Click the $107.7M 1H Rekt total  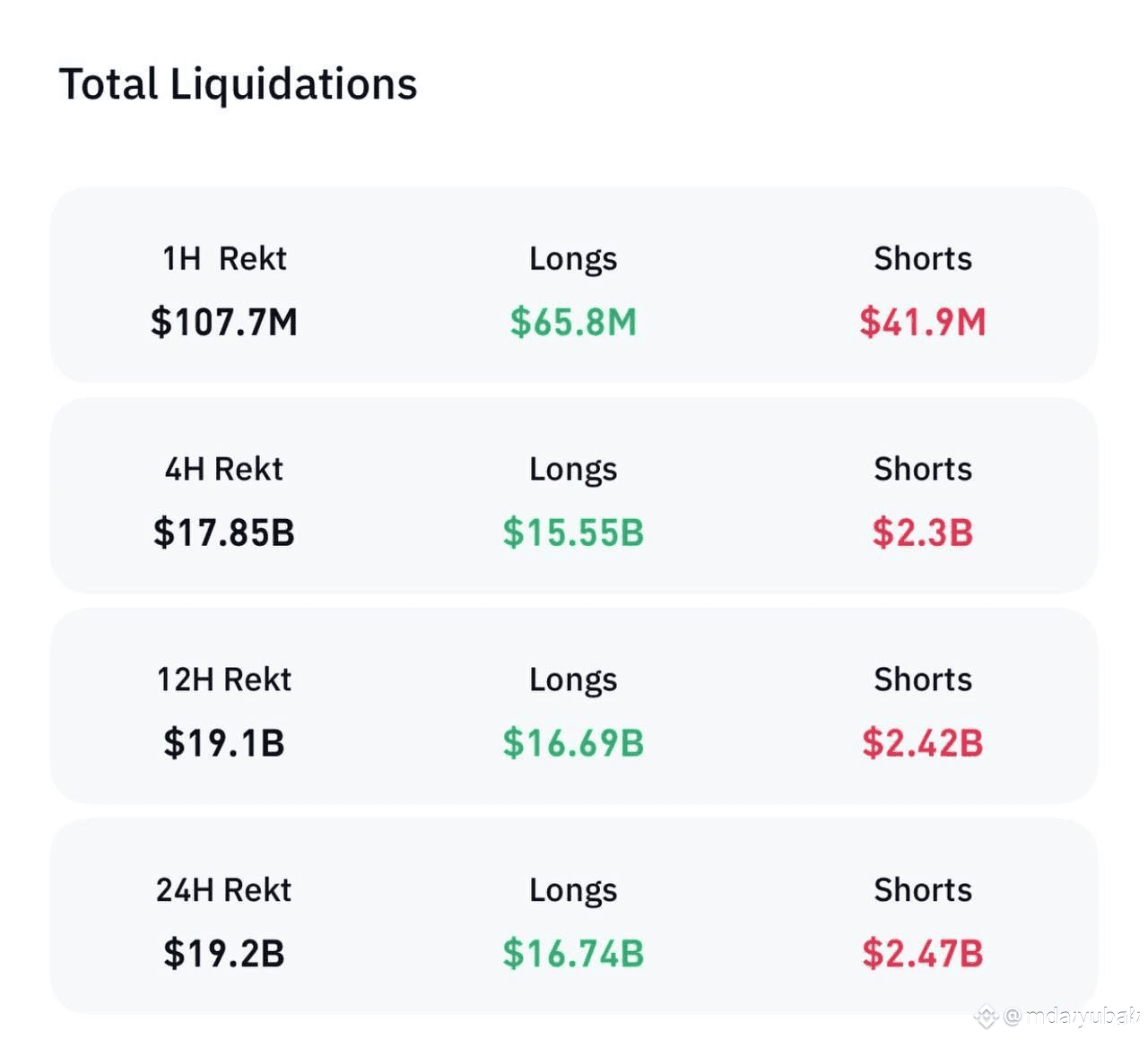point(224,322)
